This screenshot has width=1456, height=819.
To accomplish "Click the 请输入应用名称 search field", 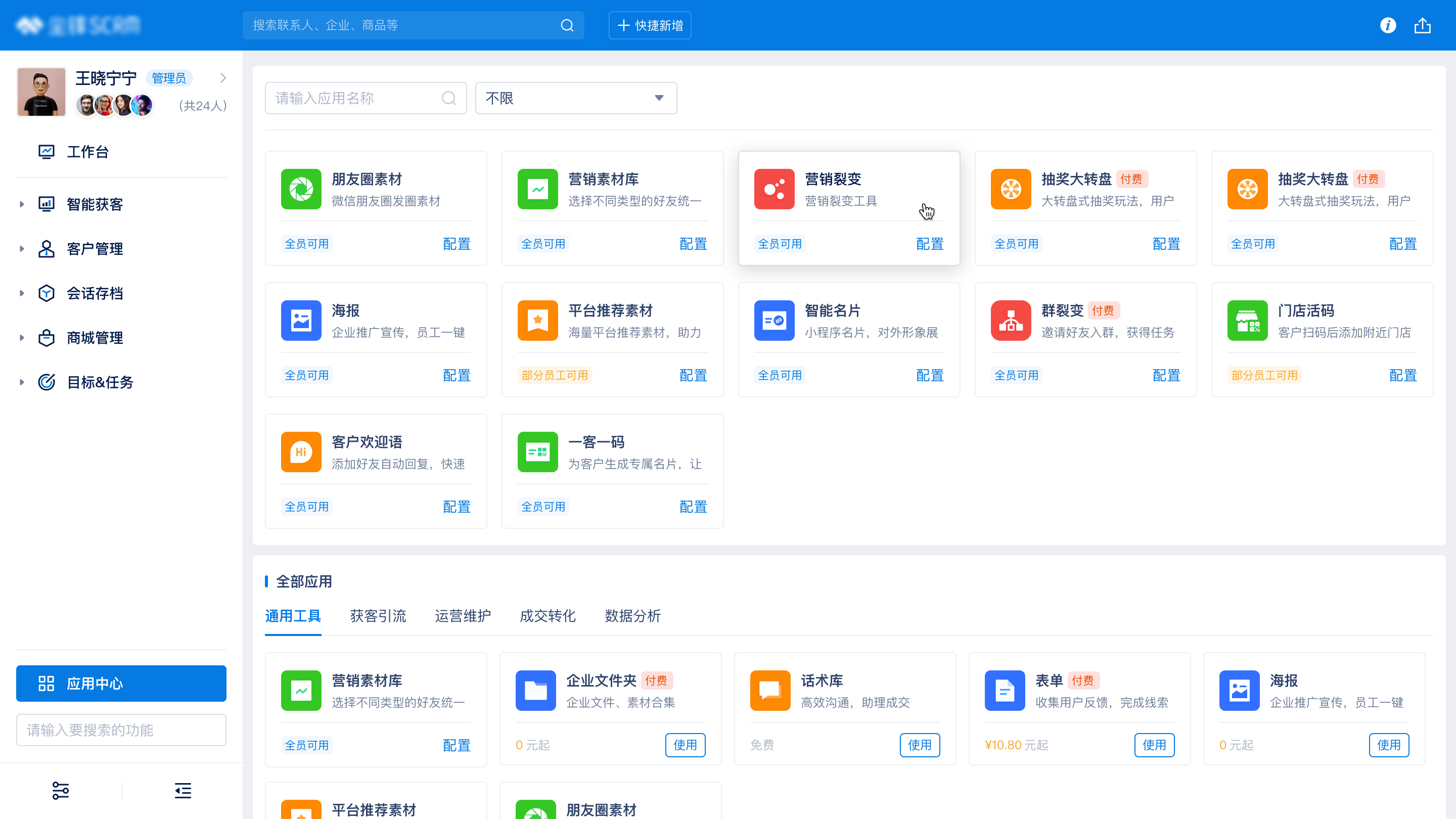I will [x=356, y=98].
